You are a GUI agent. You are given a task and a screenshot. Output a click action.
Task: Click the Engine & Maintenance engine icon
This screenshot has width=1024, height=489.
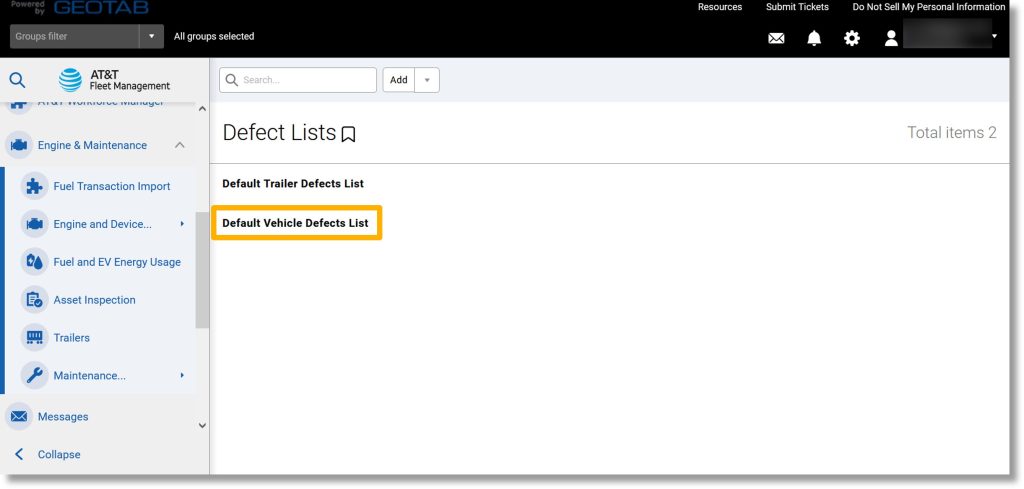[19, 145]
